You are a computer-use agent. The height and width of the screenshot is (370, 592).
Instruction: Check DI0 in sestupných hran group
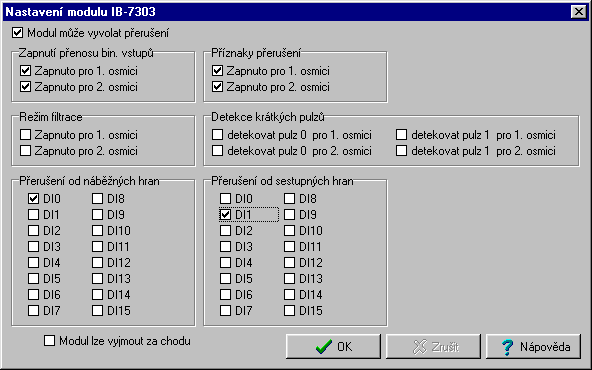coord(225,199)
